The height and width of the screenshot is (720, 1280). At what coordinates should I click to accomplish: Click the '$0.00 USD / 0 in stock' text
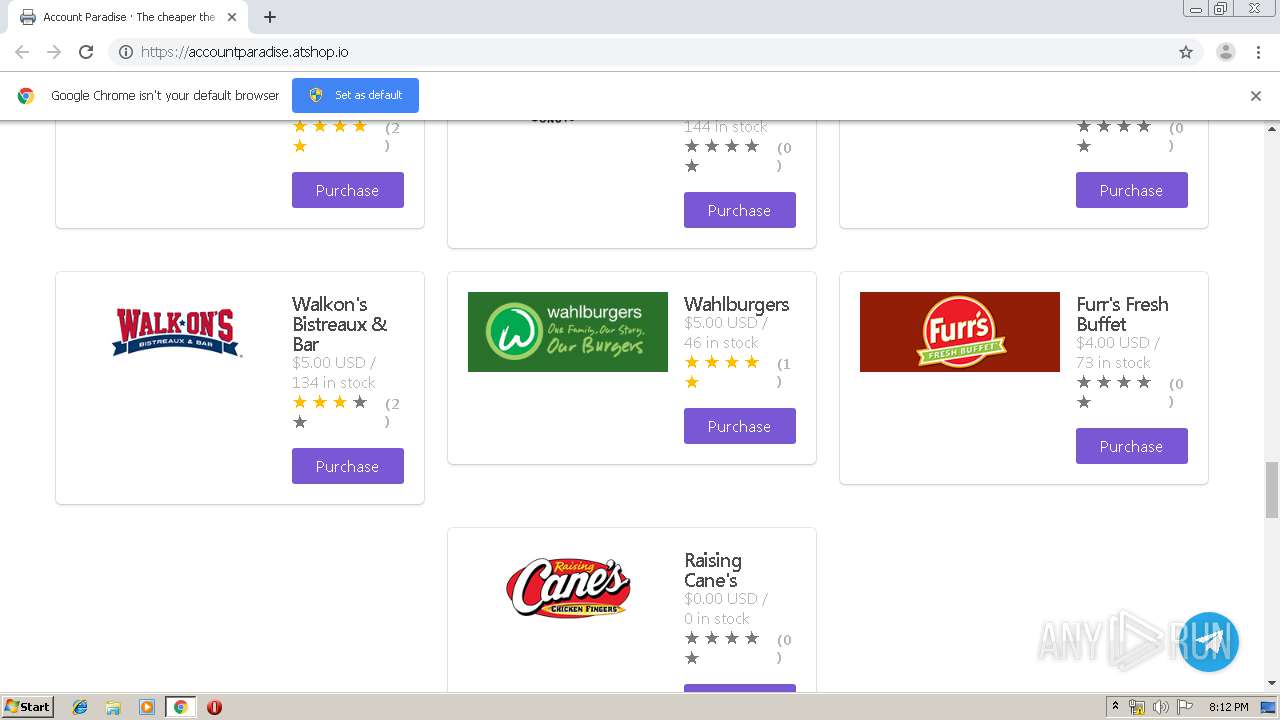tap(726, 609)
